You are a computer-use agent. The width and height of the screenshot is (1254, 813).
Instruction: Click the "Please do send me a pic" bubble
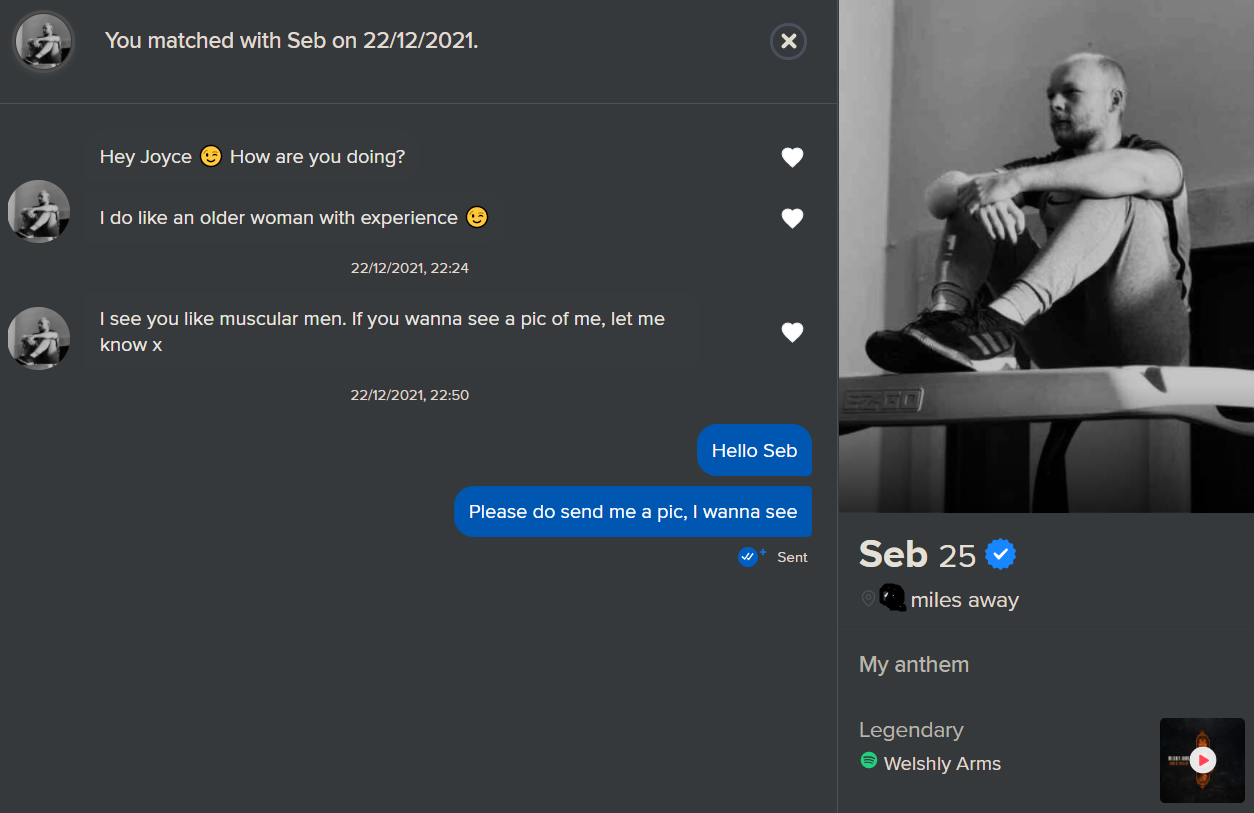632,512
